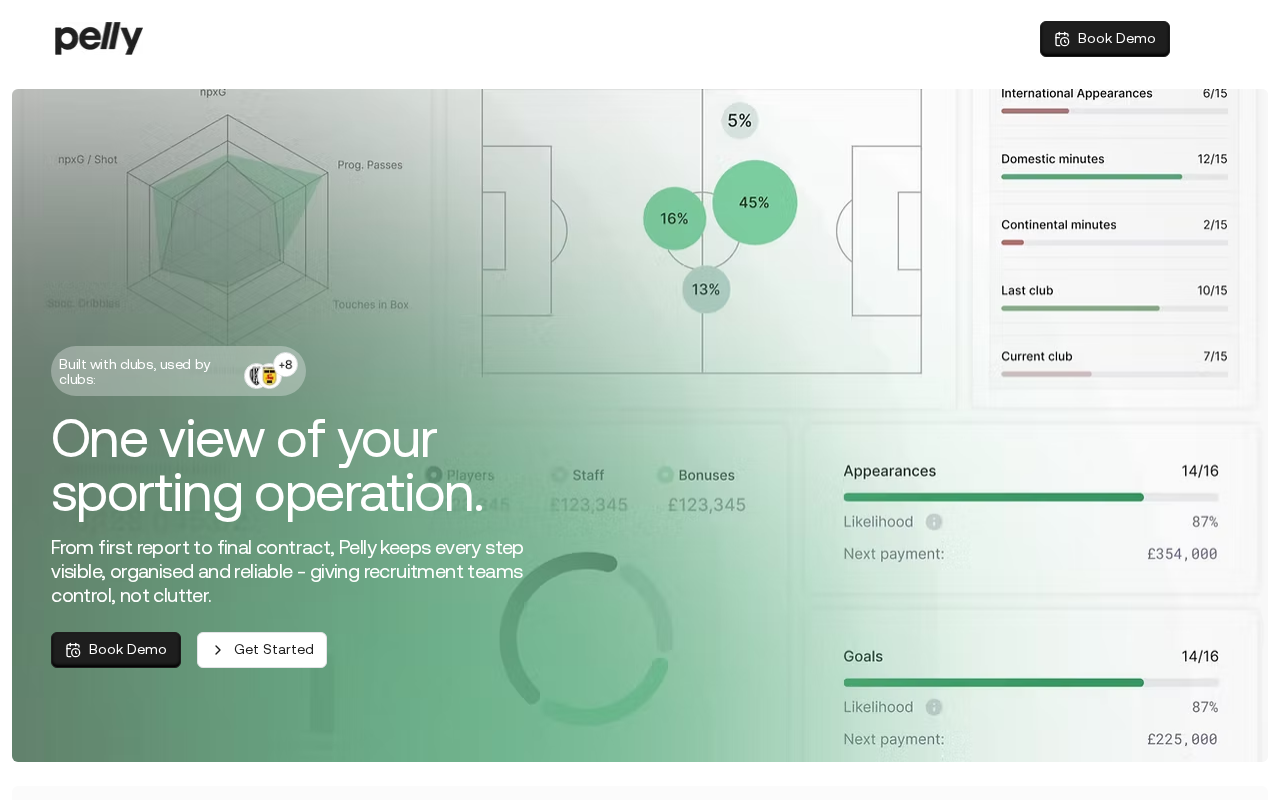The image size is (1280, 800).
Task: Click the Pelly logo
Action: [99, 38]
